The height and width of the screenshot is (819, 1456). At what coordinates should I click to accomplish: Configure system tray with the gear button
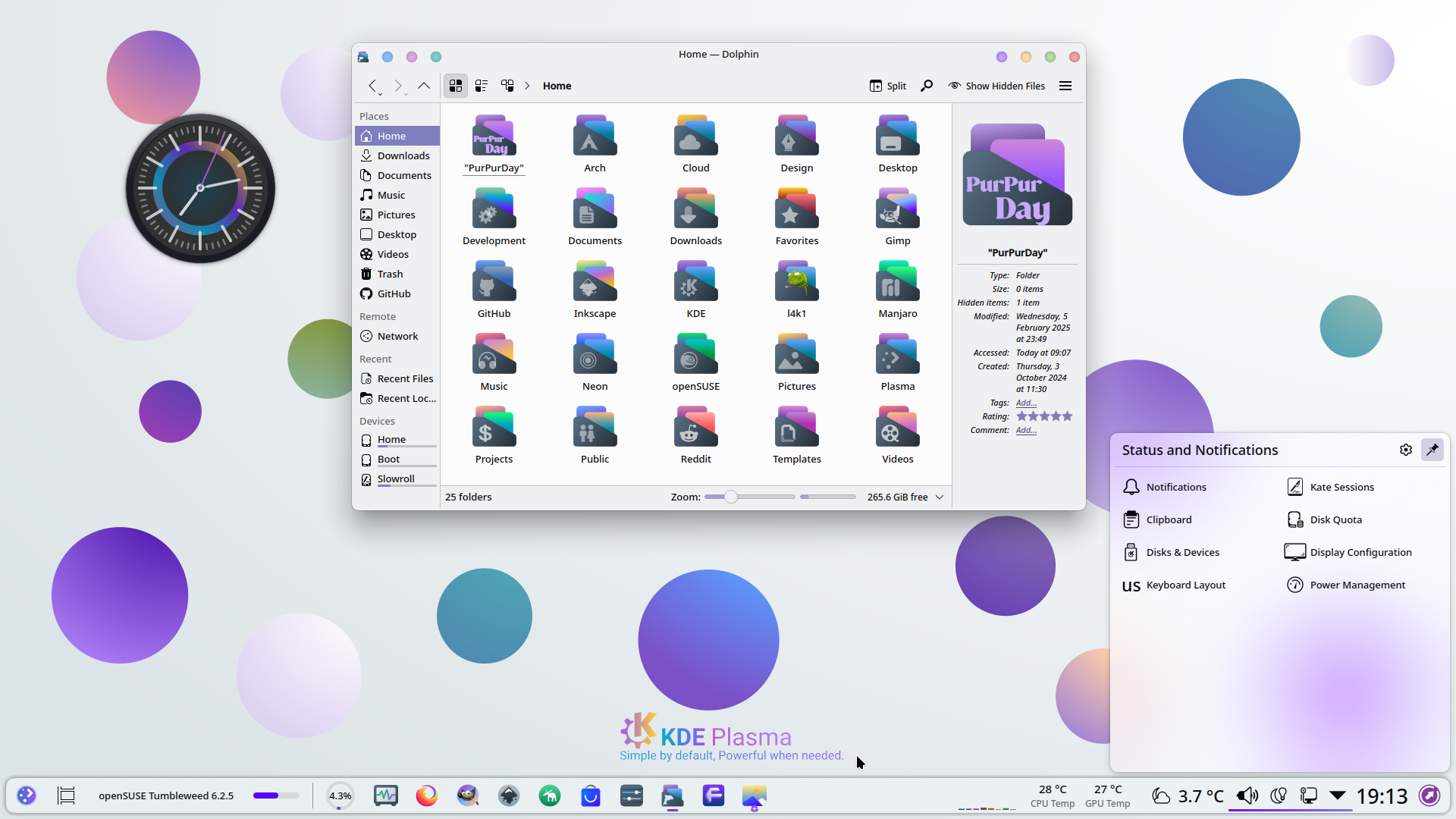click(x=1406, y=450)
